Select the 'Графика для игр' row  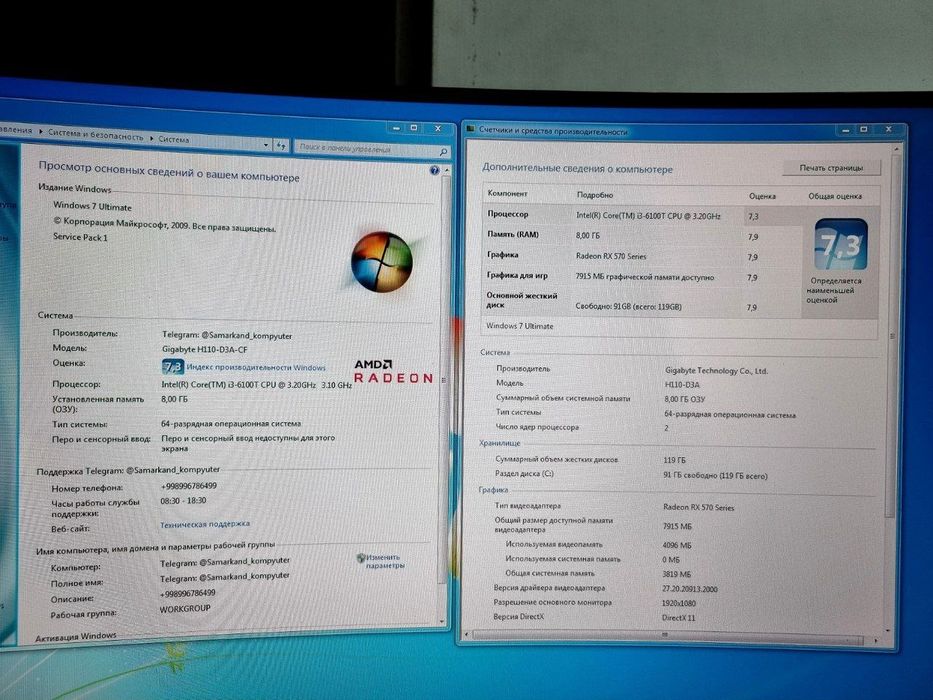coord(641,277)
